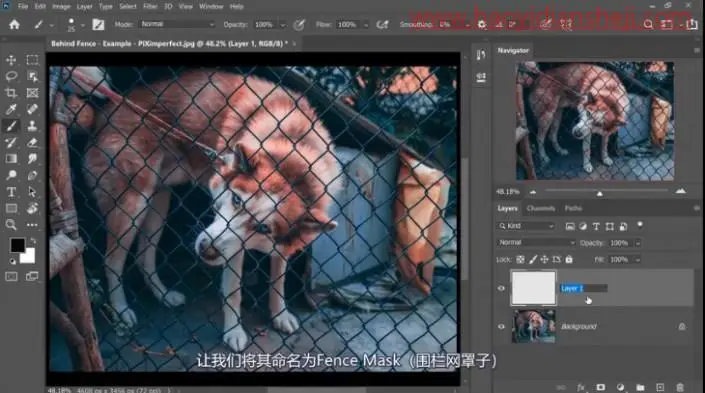Hide Layer 1 with eye icon
The width and height of the screenshot is (705, 393).
coord(501,288)
